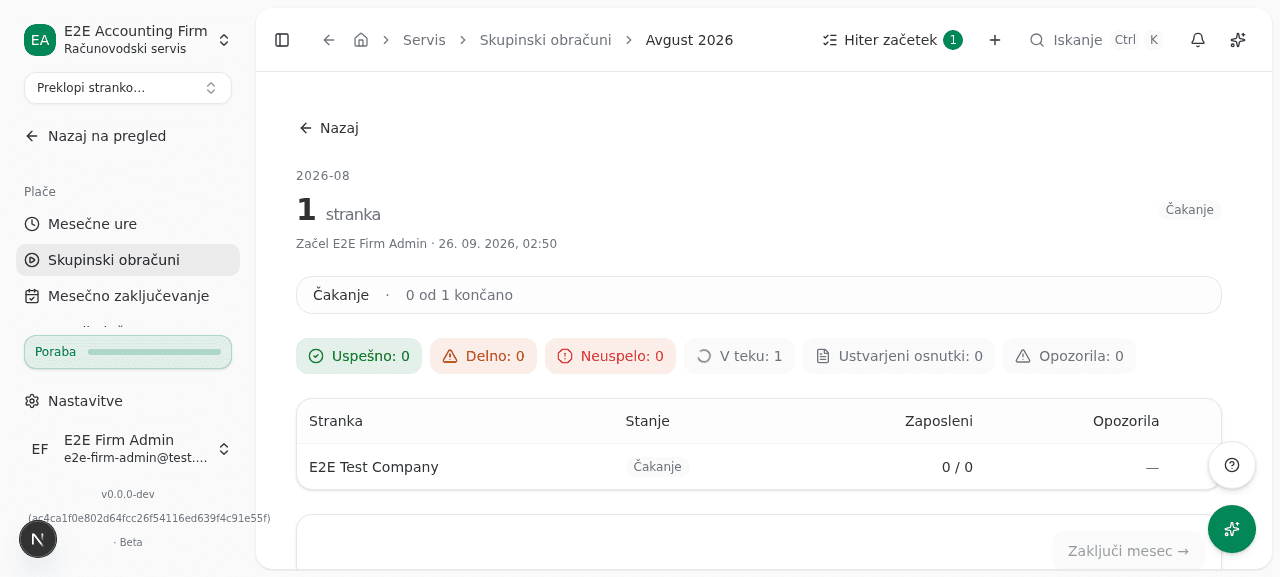This screenshot has height=577, width=1280.
Task: Click the EF user avatar
Action: tap(40, 449)
